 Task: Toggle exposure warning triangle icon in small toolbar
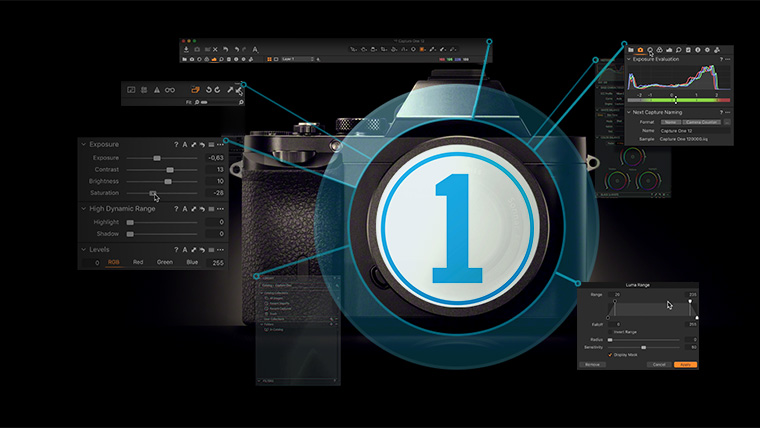coord(157,90)
